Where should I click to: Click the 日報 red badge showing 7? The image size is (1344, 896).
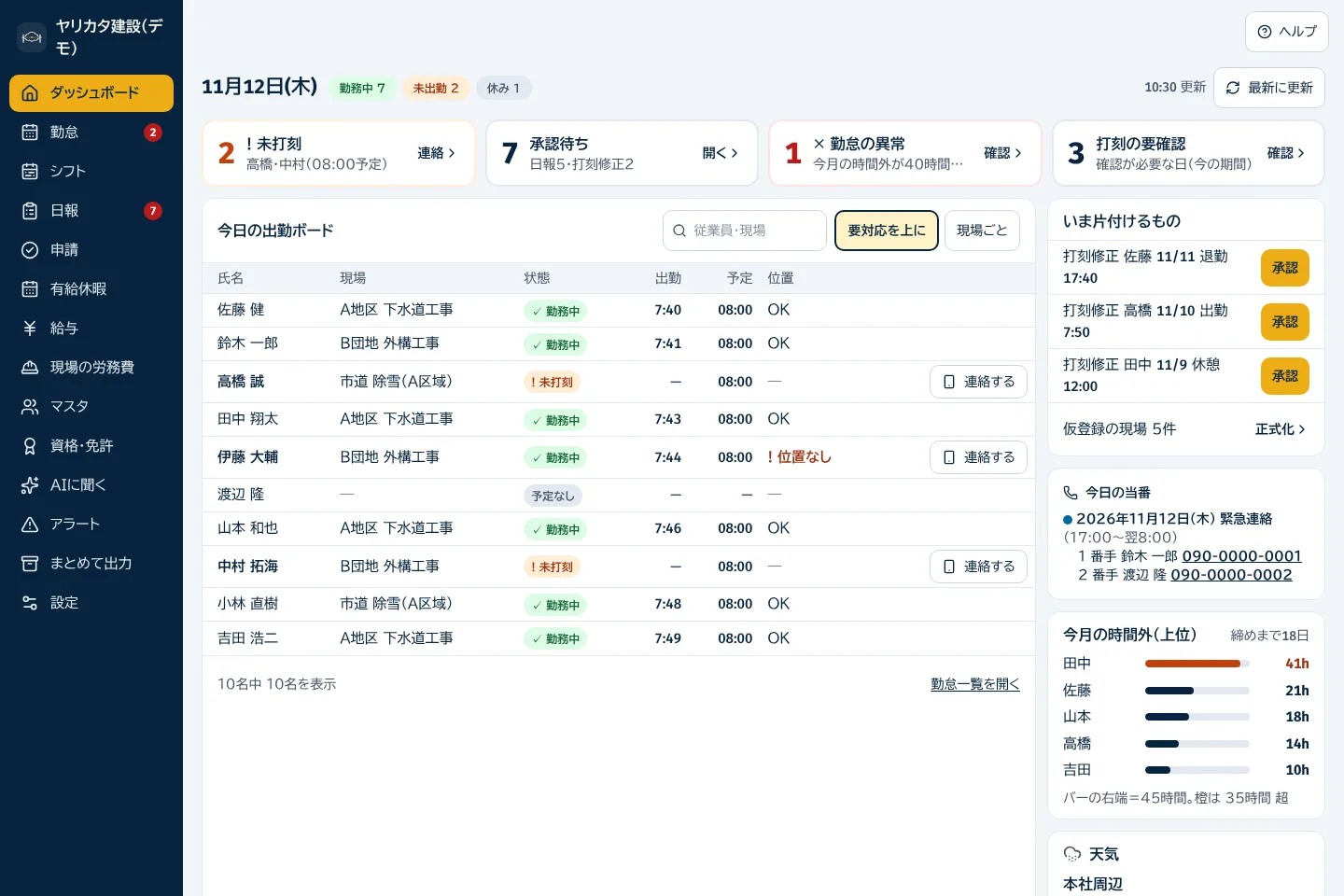pos(153,211)
